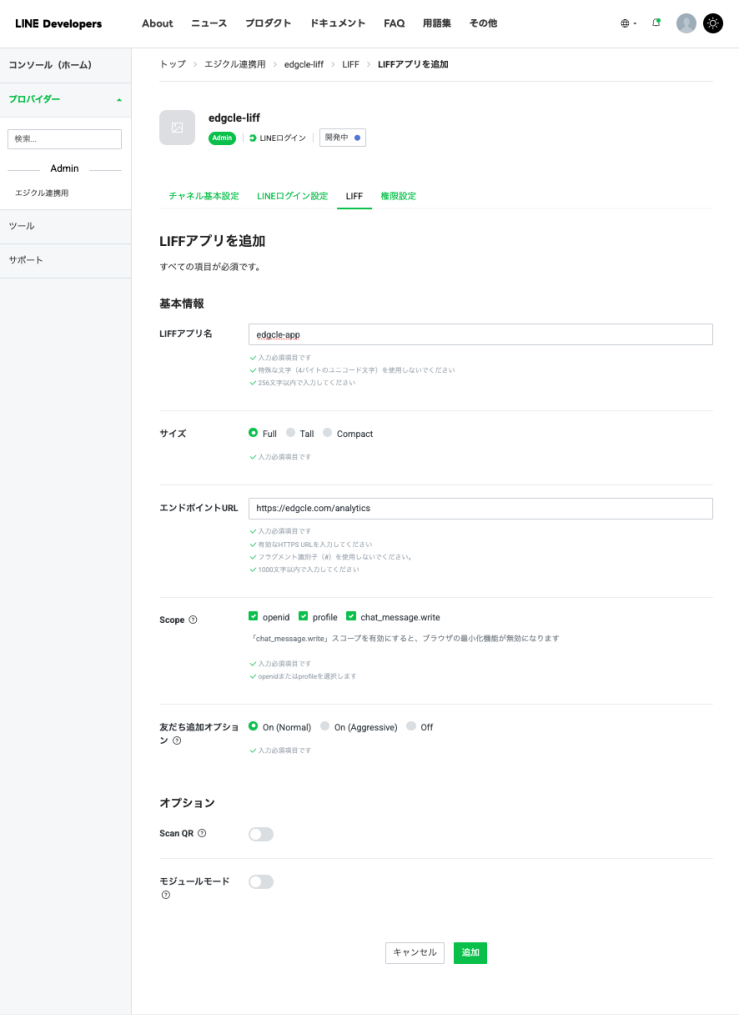Uncheck the chat_message.write scope checkbox

tap(351, 616)
